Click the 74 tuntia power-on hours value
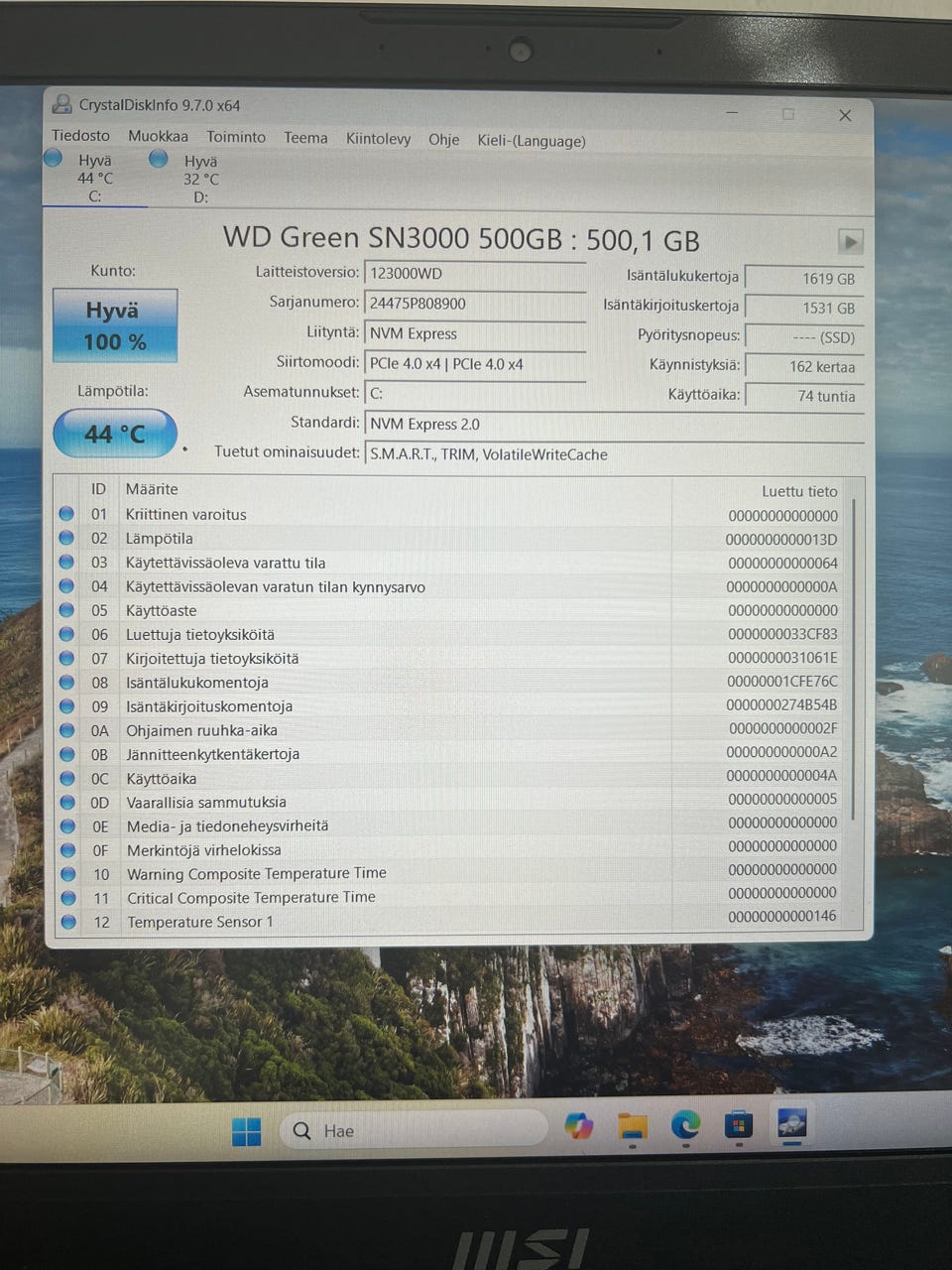The image size is (952, 1270). click(x=804, y=396)
